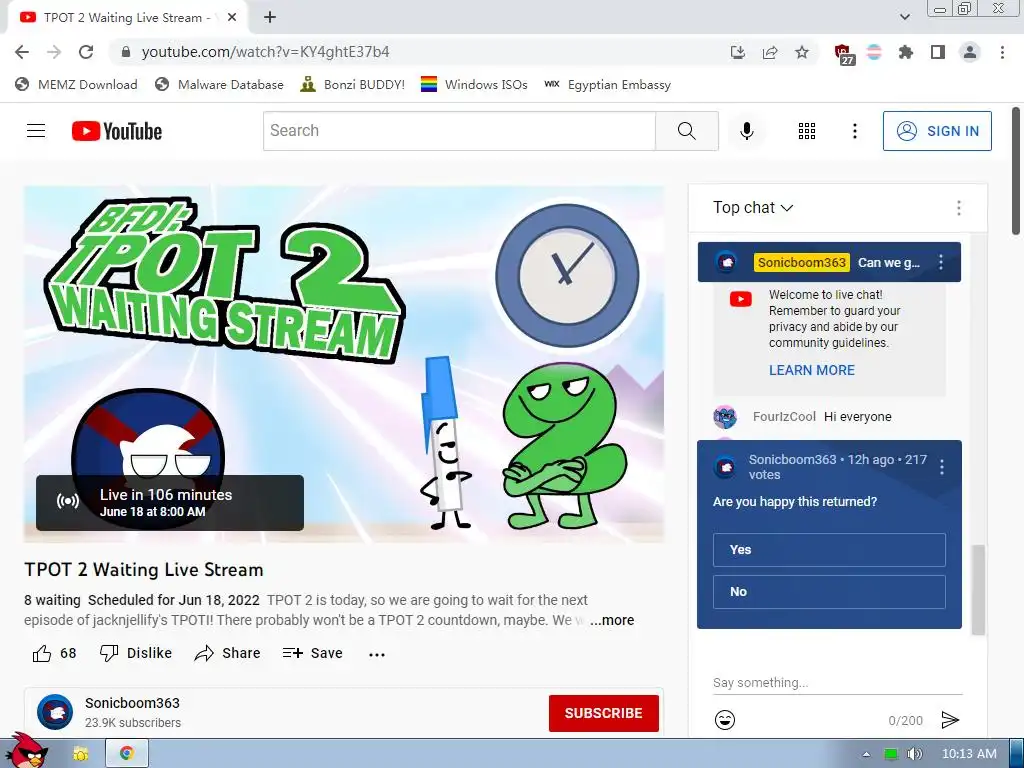
Task: Click the Say something chat input
Action: [838, 682]
